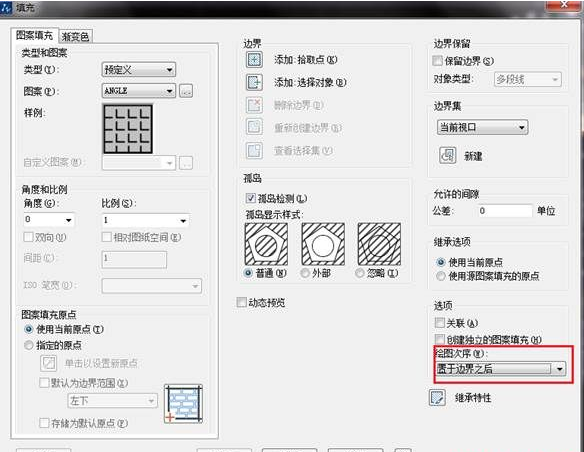The height and width of the screenshot is (452, 584).
Task: Click the Add: Pick Points (拾取点) icon
Action: pos(254,60)
